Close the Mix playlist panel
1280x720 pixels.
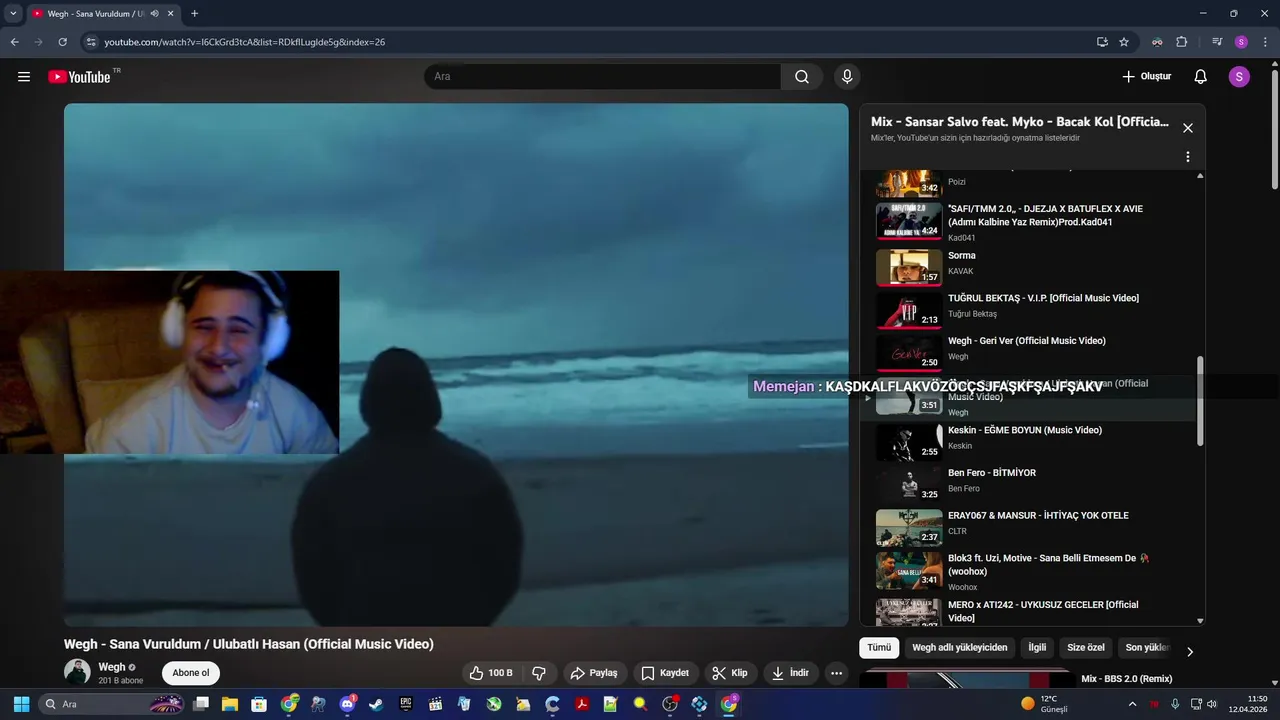(1188, 128)
